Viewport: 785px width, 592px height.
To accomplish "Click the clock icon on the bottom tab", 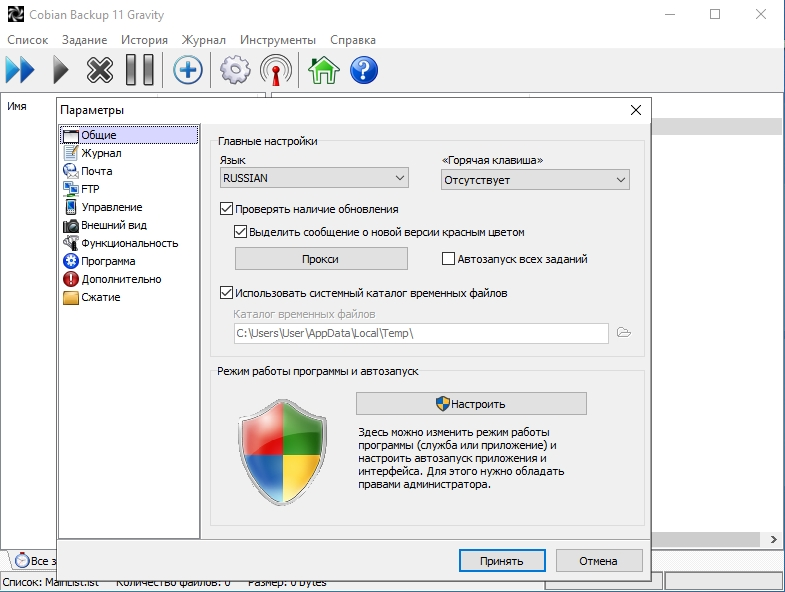I will pos(22,560).
